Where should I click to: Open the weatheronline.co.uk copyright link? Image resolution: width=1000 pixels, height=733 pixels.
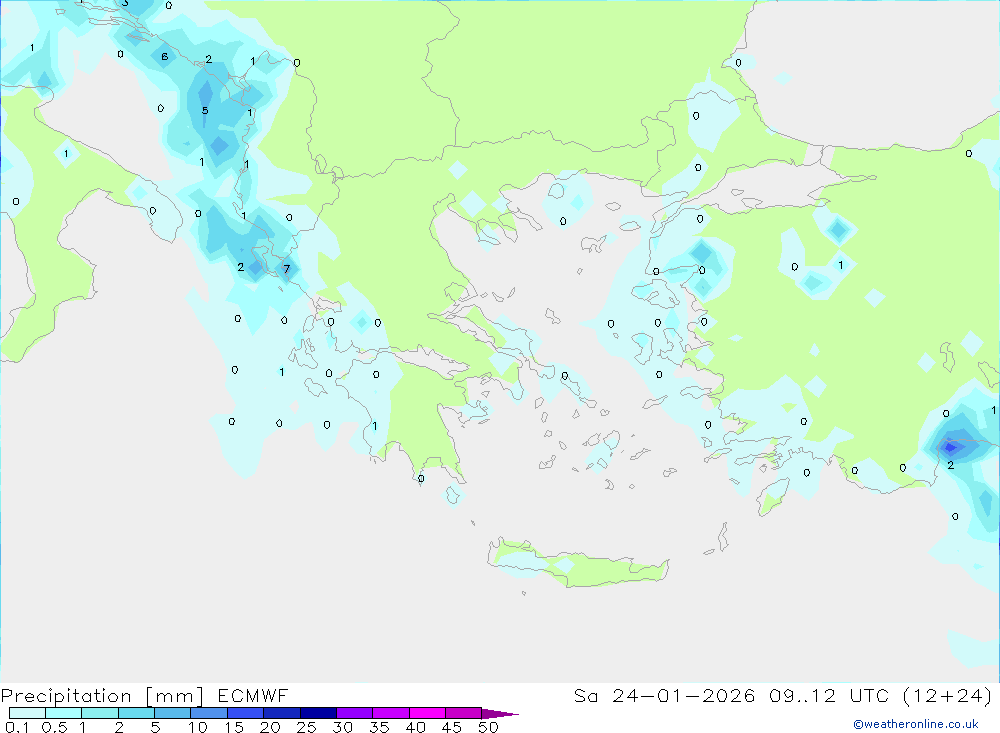click(x=915, y=724)
